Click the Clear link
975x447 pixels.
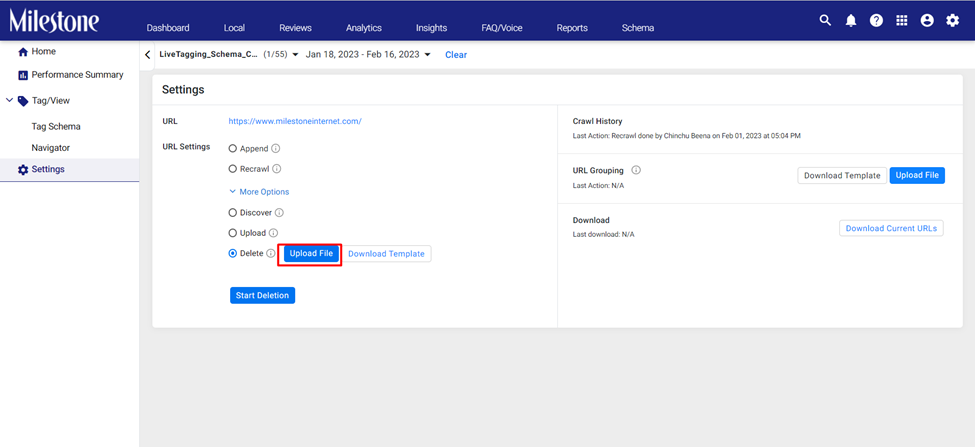456,55
